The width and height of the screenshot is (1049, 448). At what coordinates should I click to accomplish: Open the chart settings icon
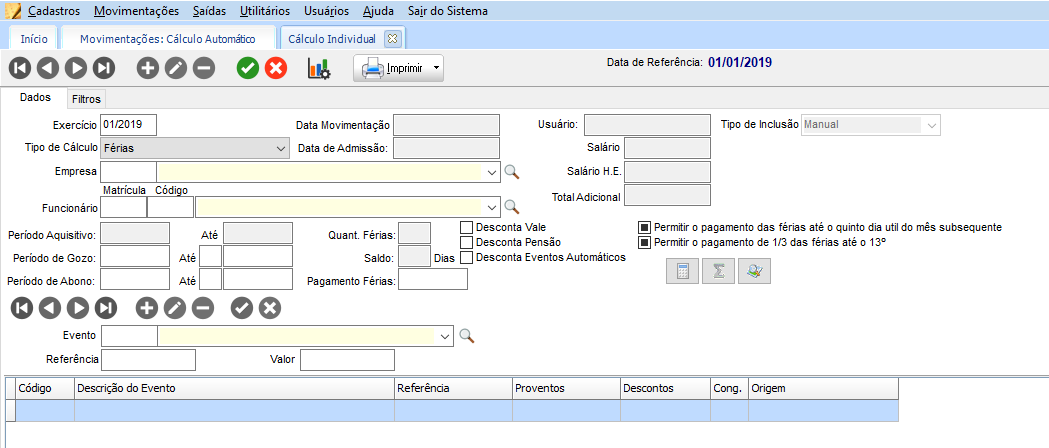319,69
